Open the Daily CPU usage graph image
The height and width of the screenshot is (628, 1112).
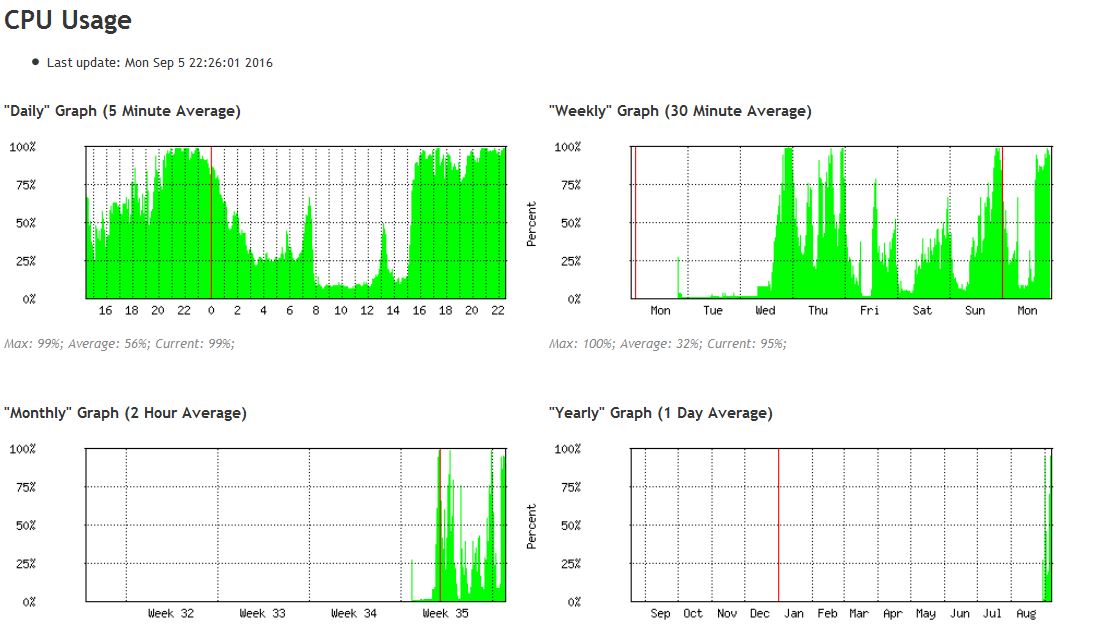(x=258, y=230)
